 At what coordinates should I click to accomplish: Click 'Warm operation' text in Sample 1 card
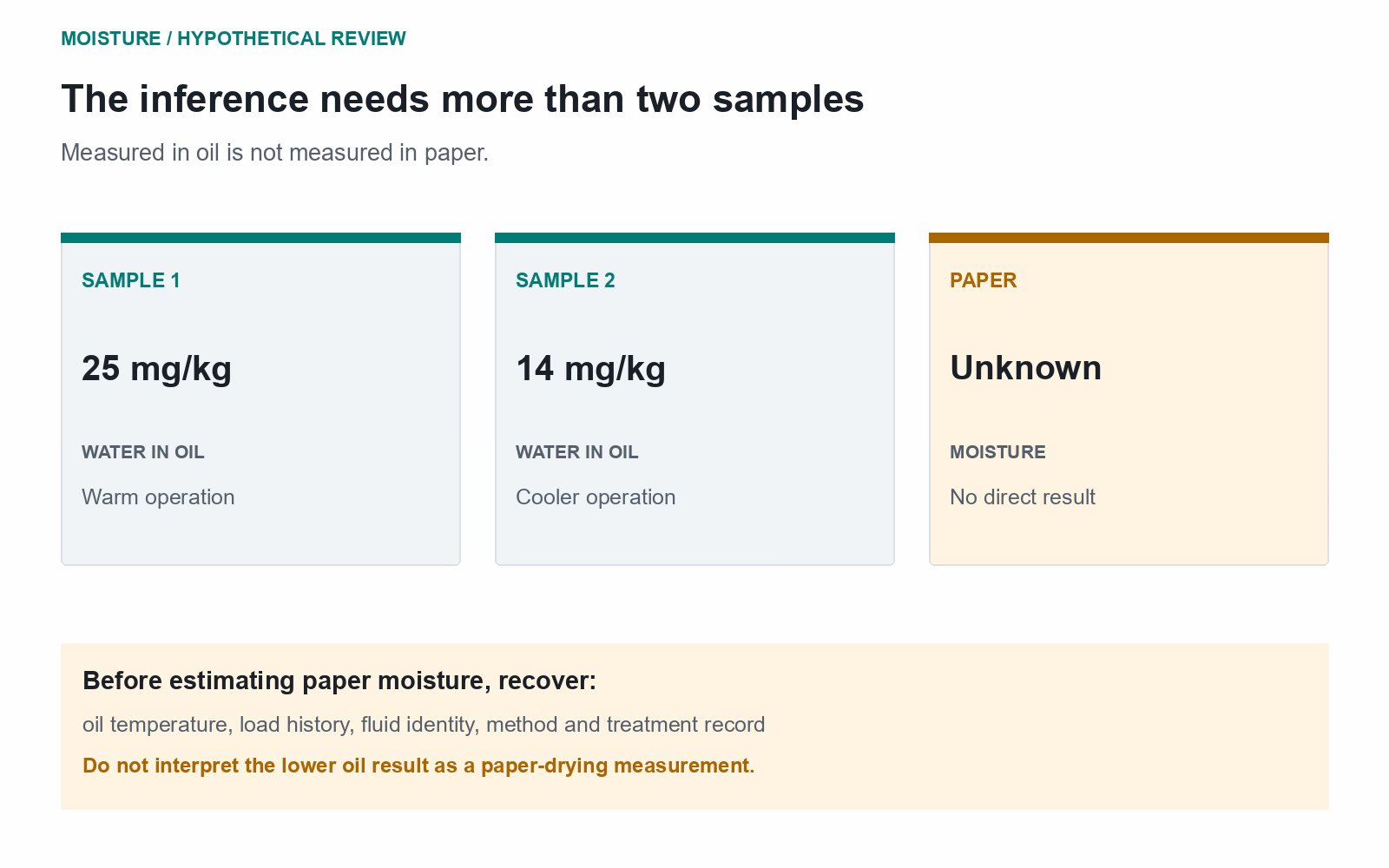(x=158, y=497)
